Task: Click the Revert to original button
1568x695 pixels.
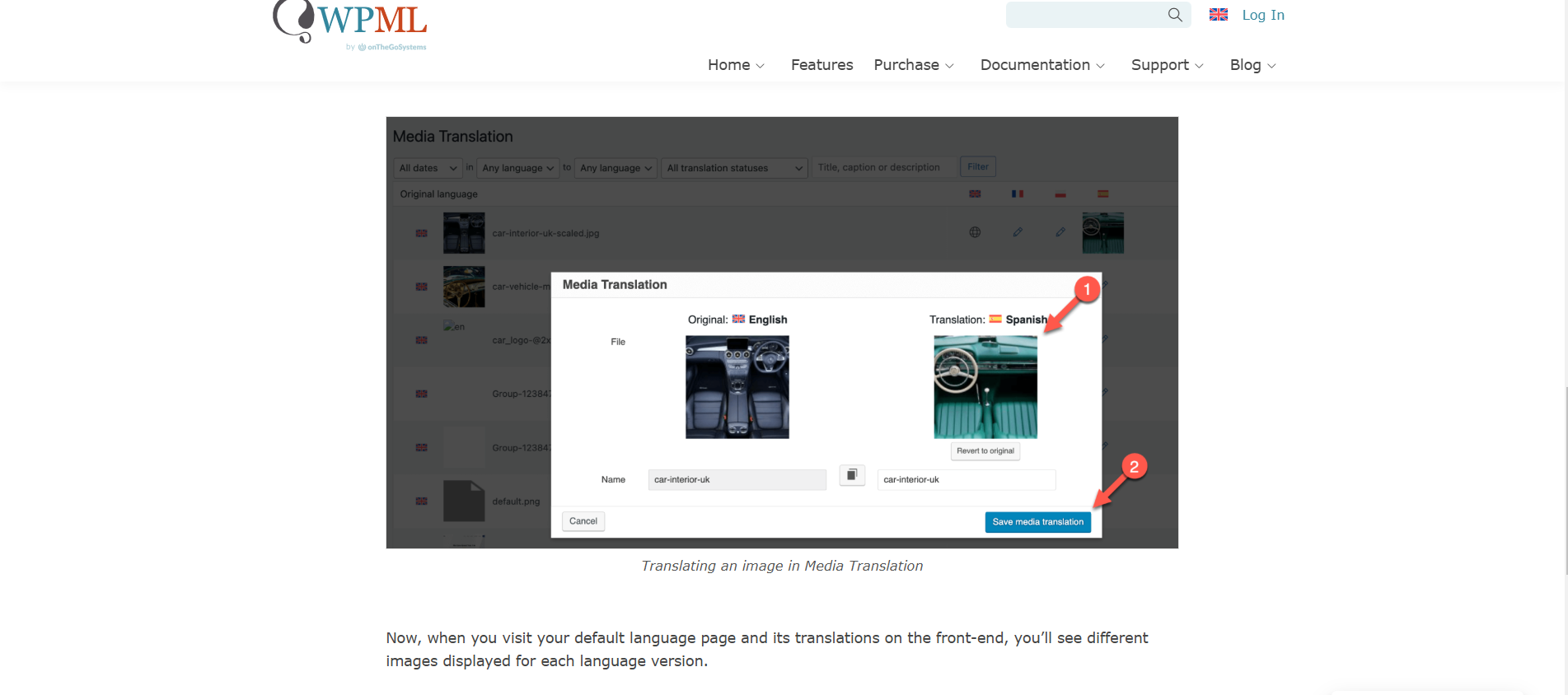Action: click(985, 451)
